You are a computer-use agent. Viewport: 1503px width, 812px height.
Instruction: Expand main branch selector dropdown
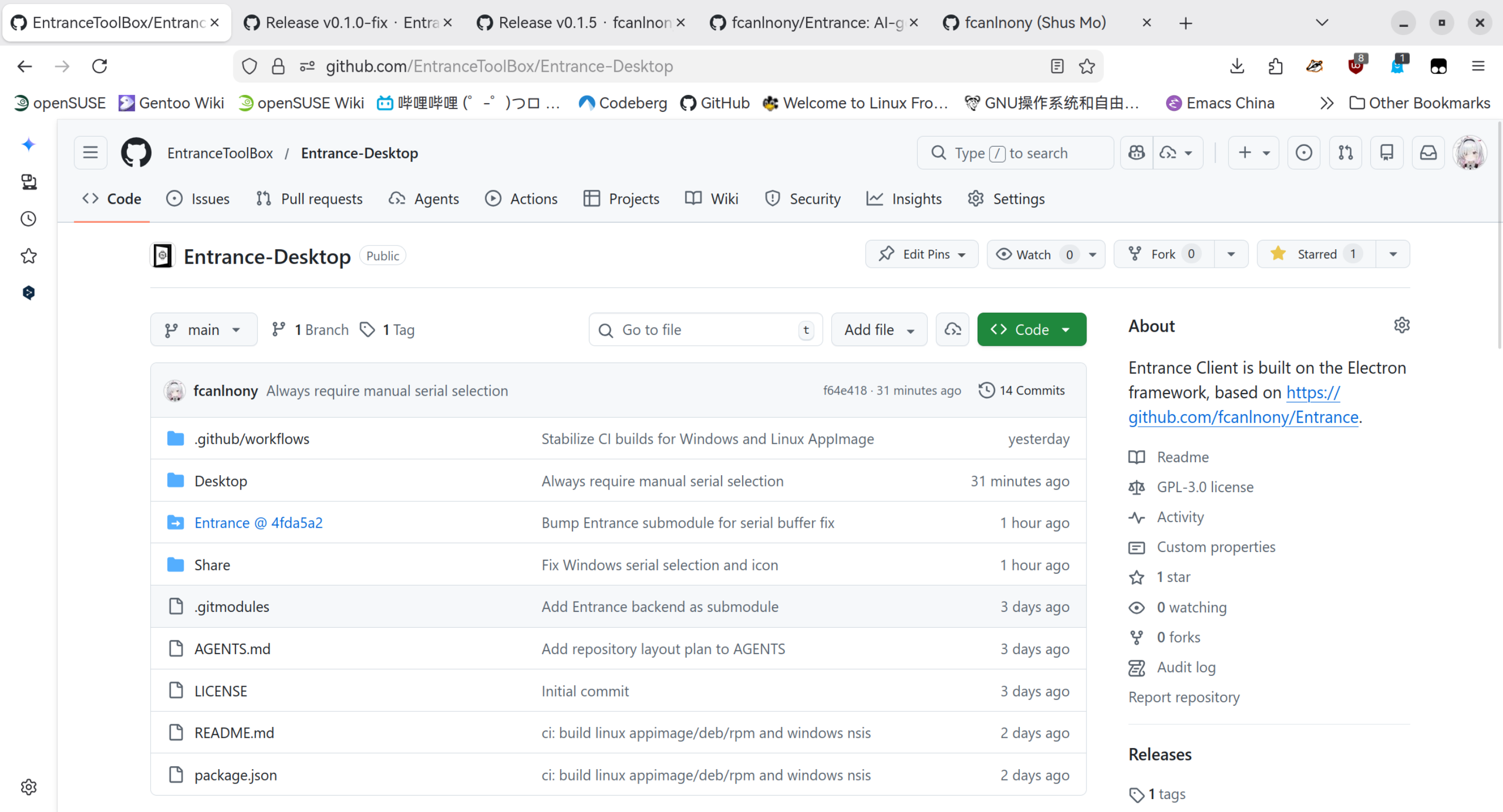pyautogui.click(x=204, y=330)
